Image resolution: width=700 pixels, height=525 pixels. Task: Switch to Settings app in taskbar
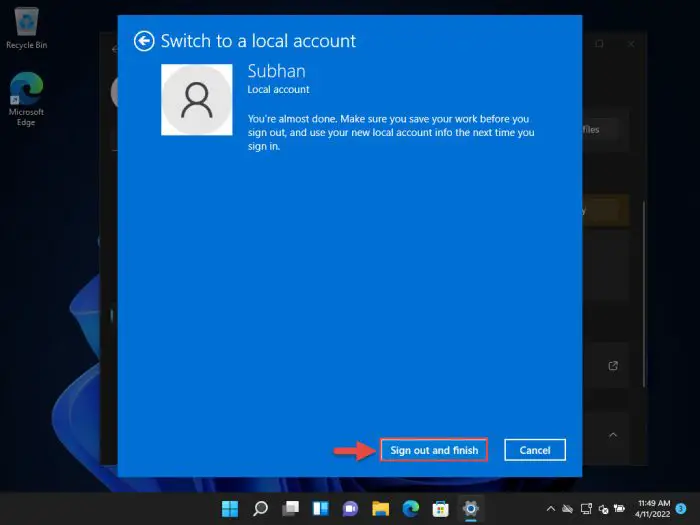tap(470, 508)
